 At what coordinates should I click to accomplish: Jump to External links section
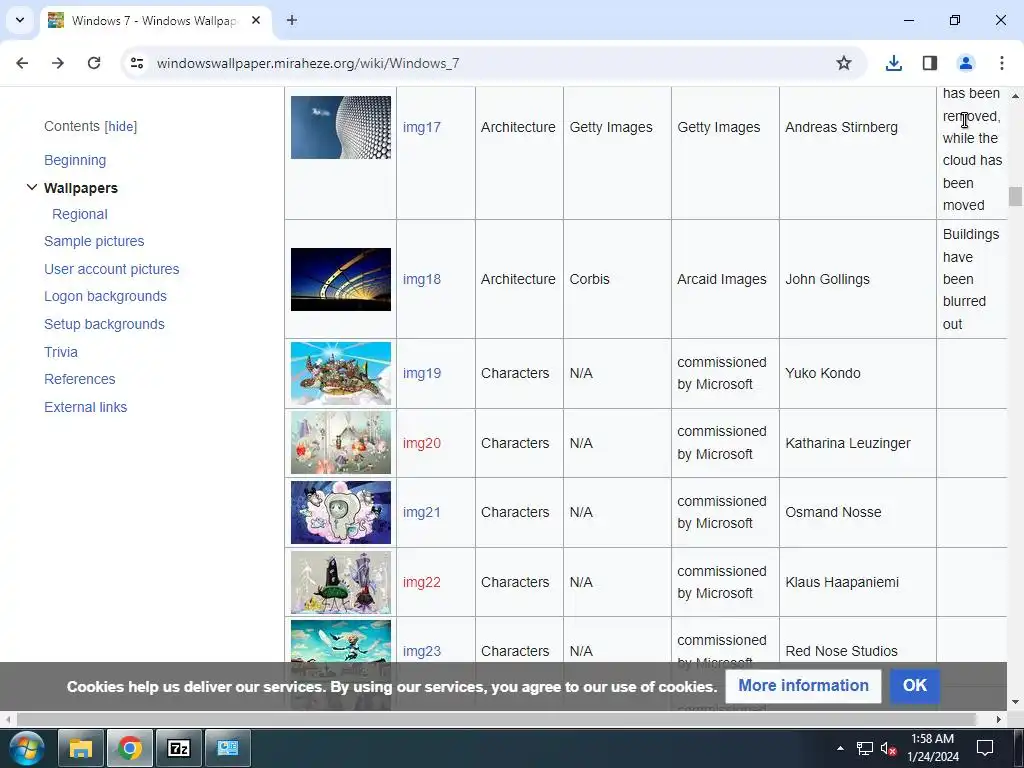point(86,407)
